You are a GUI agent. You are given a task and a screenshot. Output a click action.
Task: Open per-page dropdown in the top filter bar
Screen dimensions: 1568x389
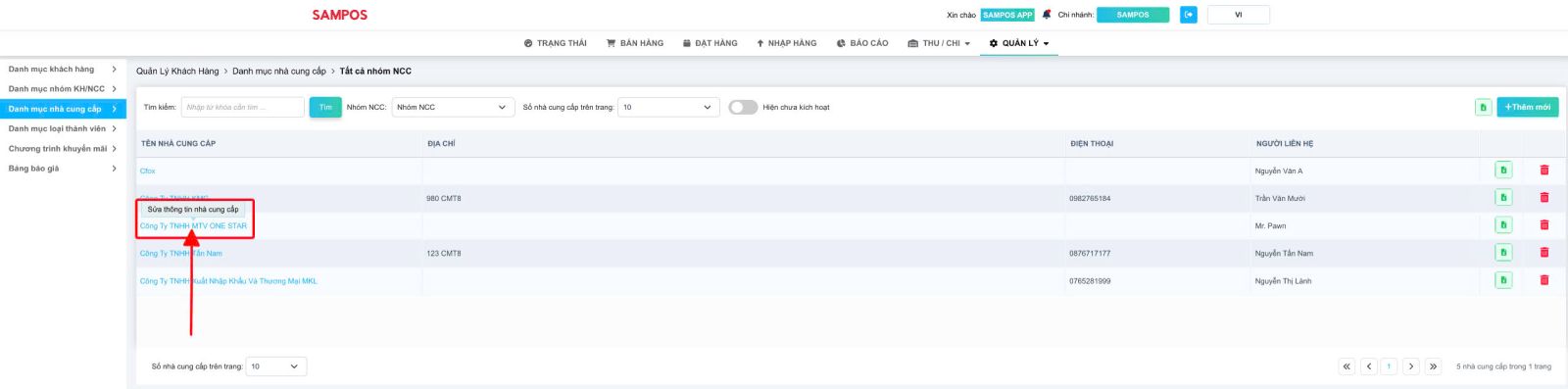[669, 107]
